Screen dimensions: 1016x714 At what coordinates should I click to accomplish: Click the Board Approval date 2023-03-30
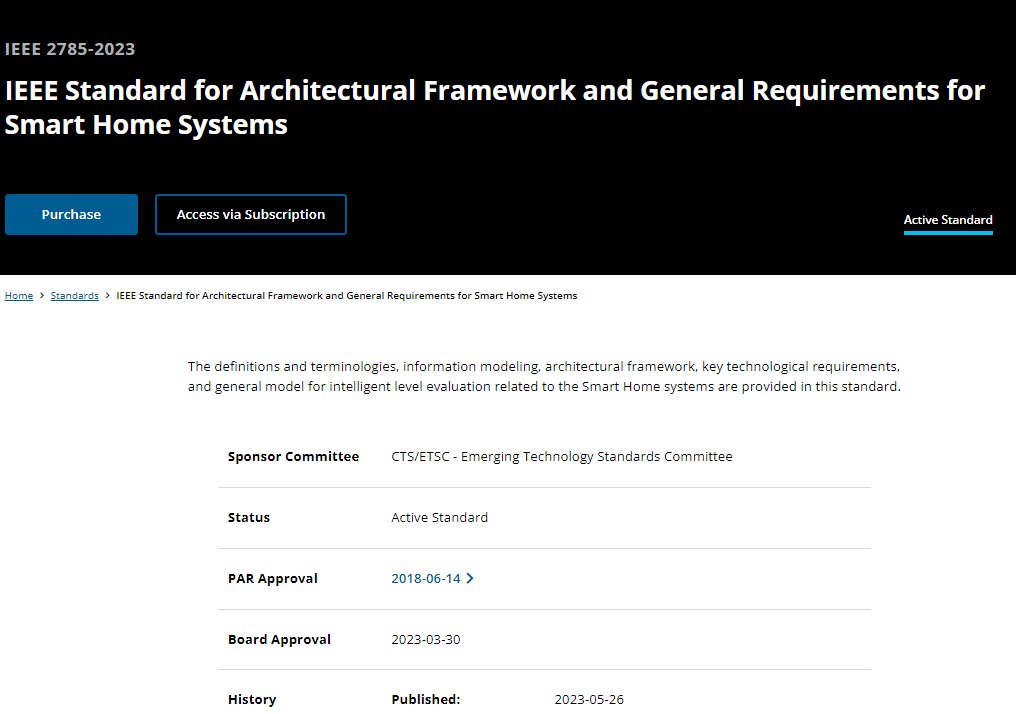pos(426,639)
